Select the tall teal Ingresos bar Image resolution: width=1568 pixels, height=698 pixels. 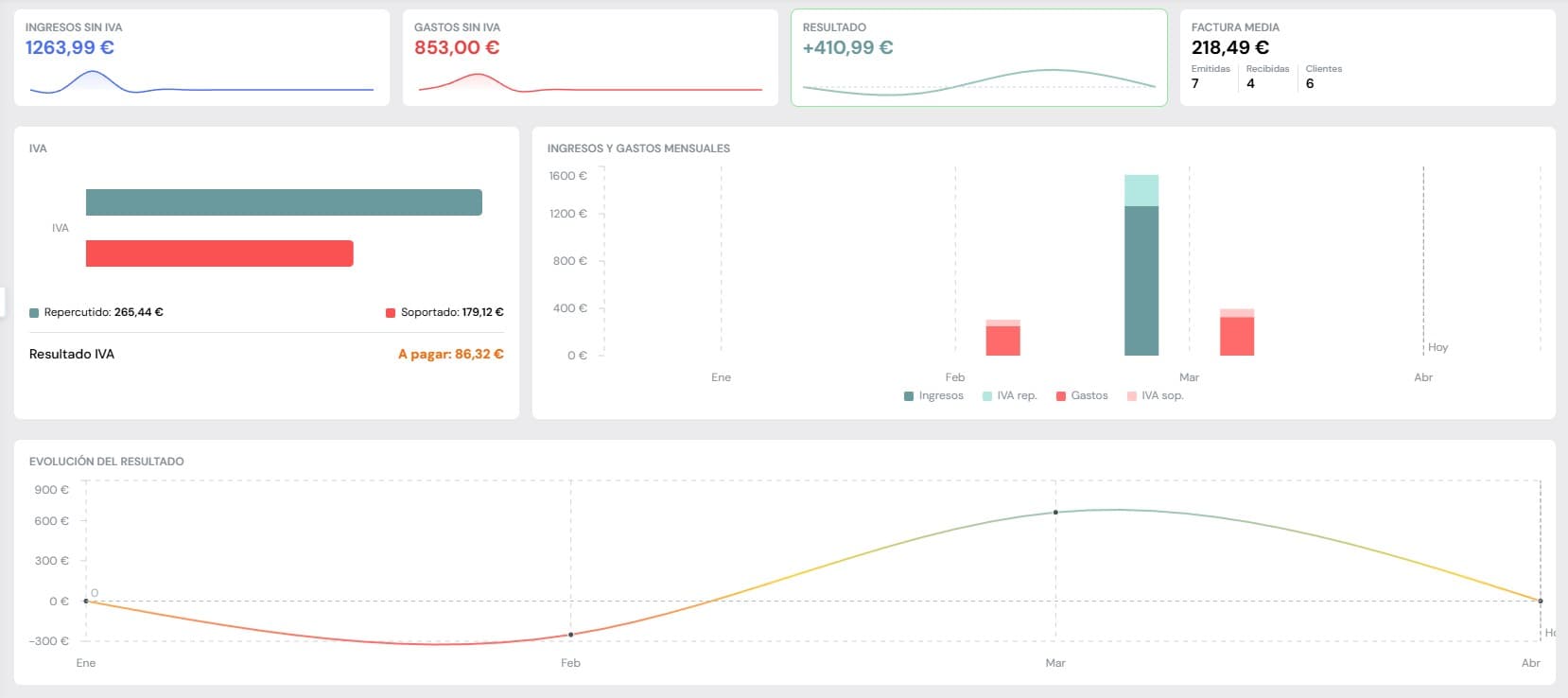tap(1141, 280)
